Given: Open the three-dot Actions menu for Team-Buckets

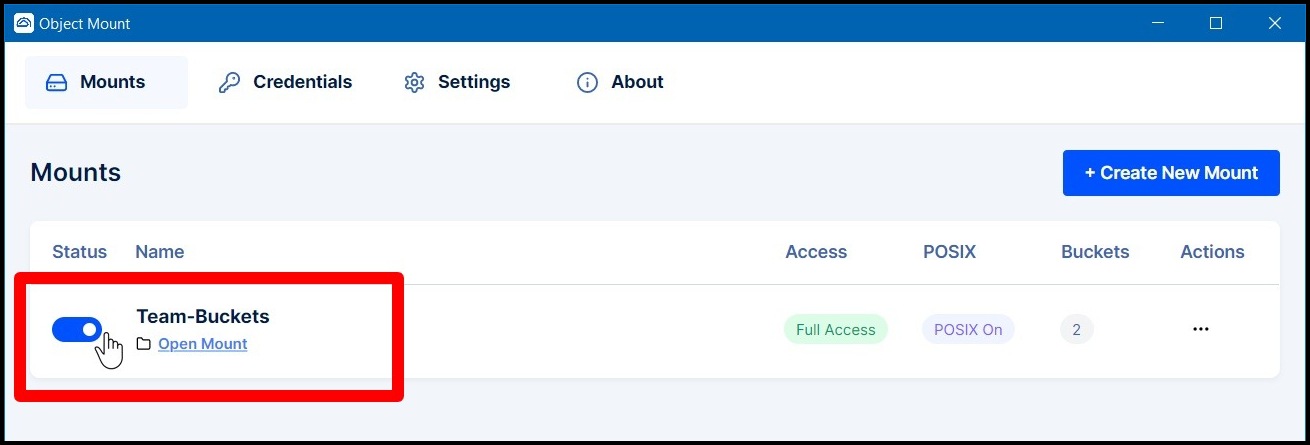Looking at the screenshot, I should [1201, 329].
